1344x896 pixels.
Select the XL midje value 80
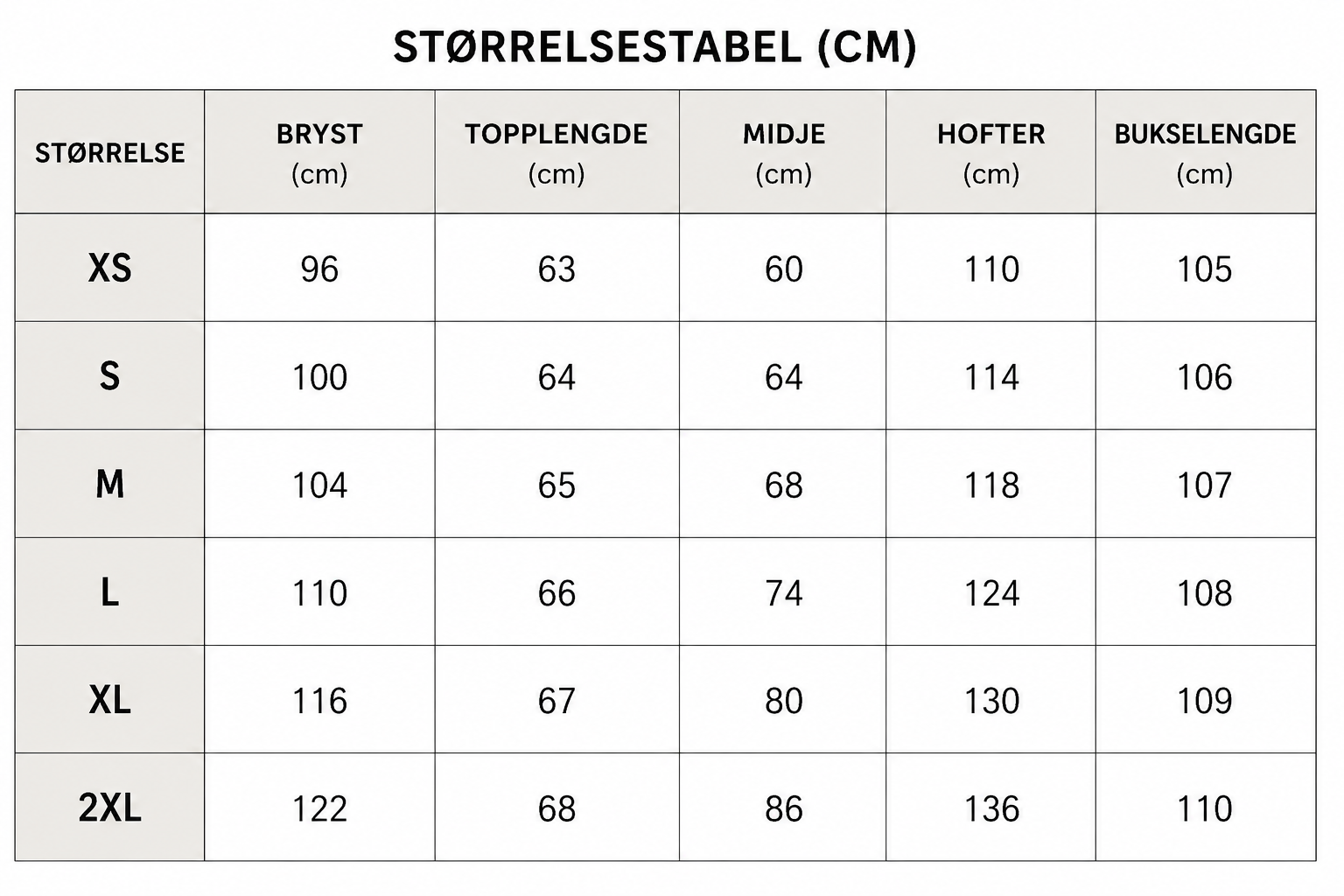point(784,701)
